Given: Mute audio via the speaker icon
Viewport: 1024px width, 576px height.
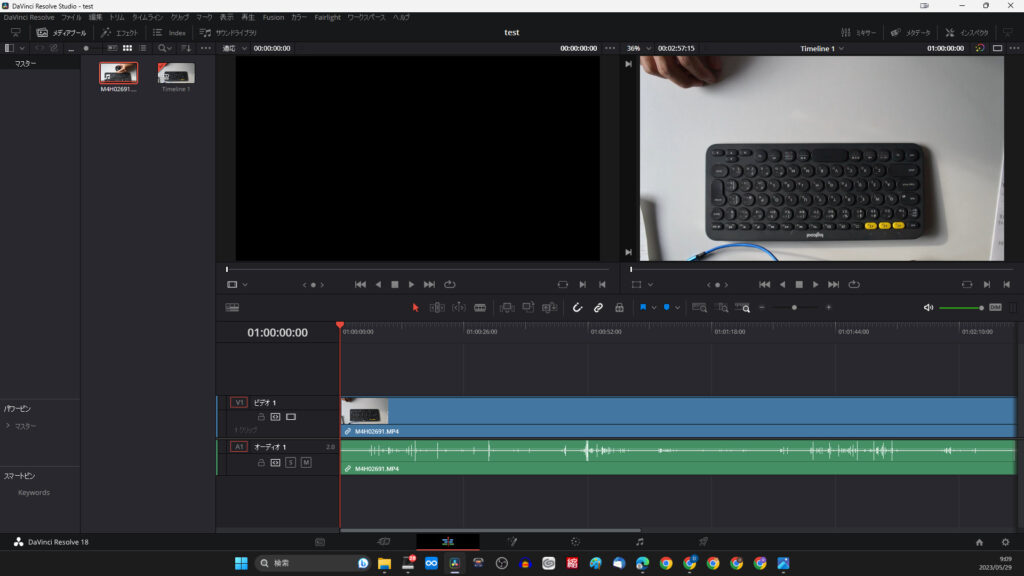Looking at the screenshot, I should click(x=928, y=308).
